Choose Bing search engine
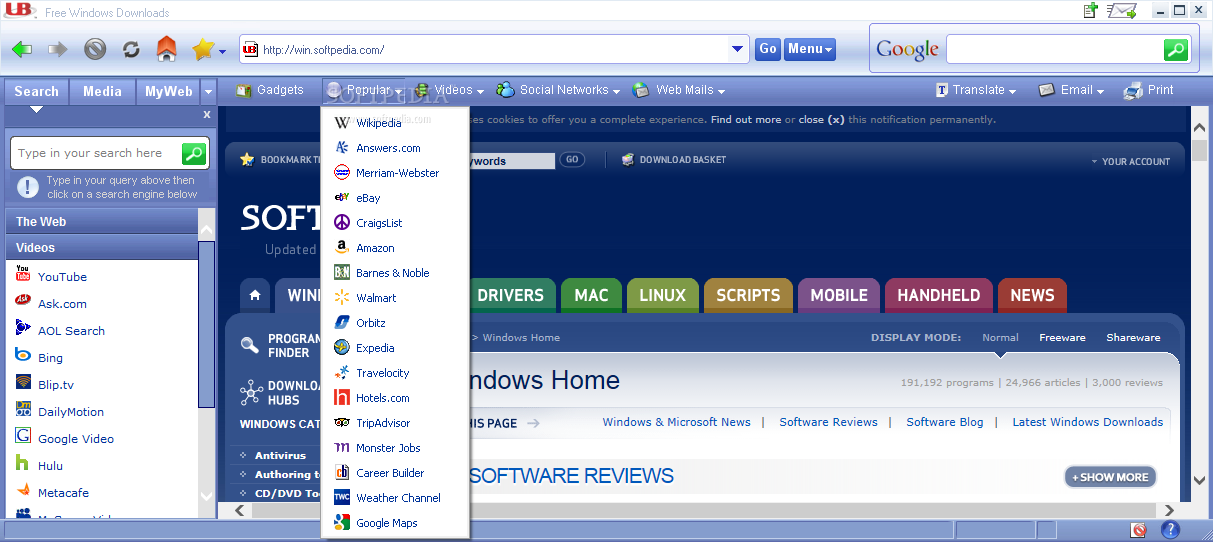 pyautogui.click(x=50, y=357)
